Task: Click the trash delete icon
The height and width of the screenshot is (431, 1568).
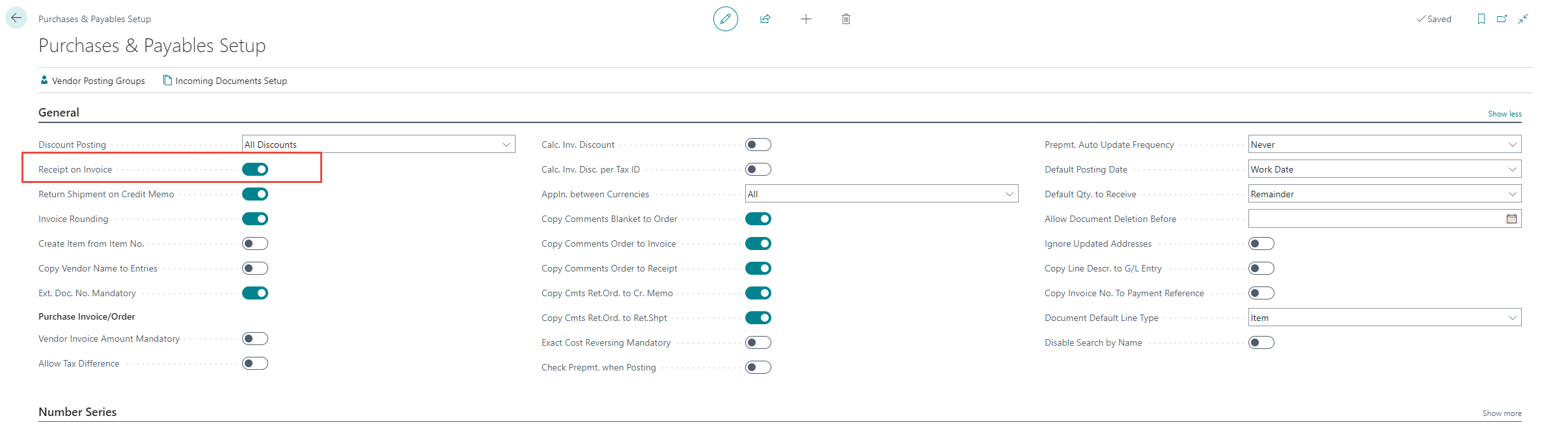Action: pyautogui.click(x=846, y=19)
